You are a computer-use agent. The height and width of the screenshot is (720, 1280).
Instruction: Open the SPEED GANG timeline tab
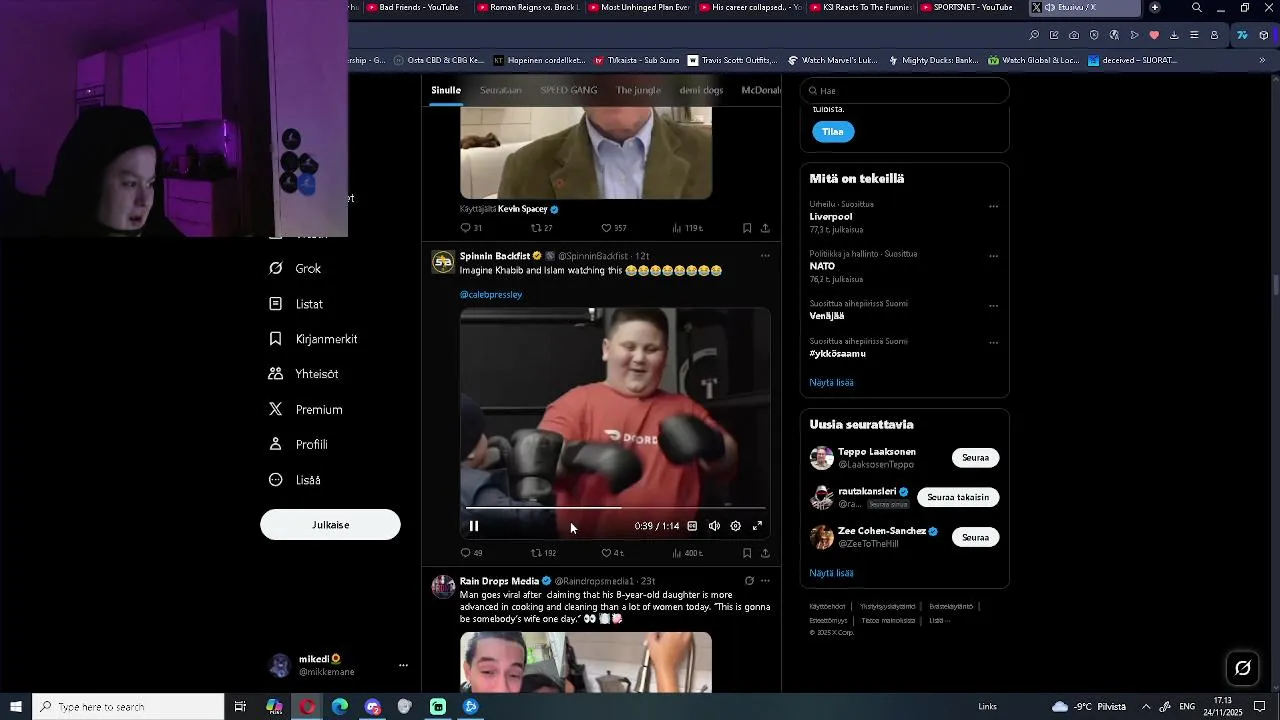pyautogui.click(x=569, y=90)
